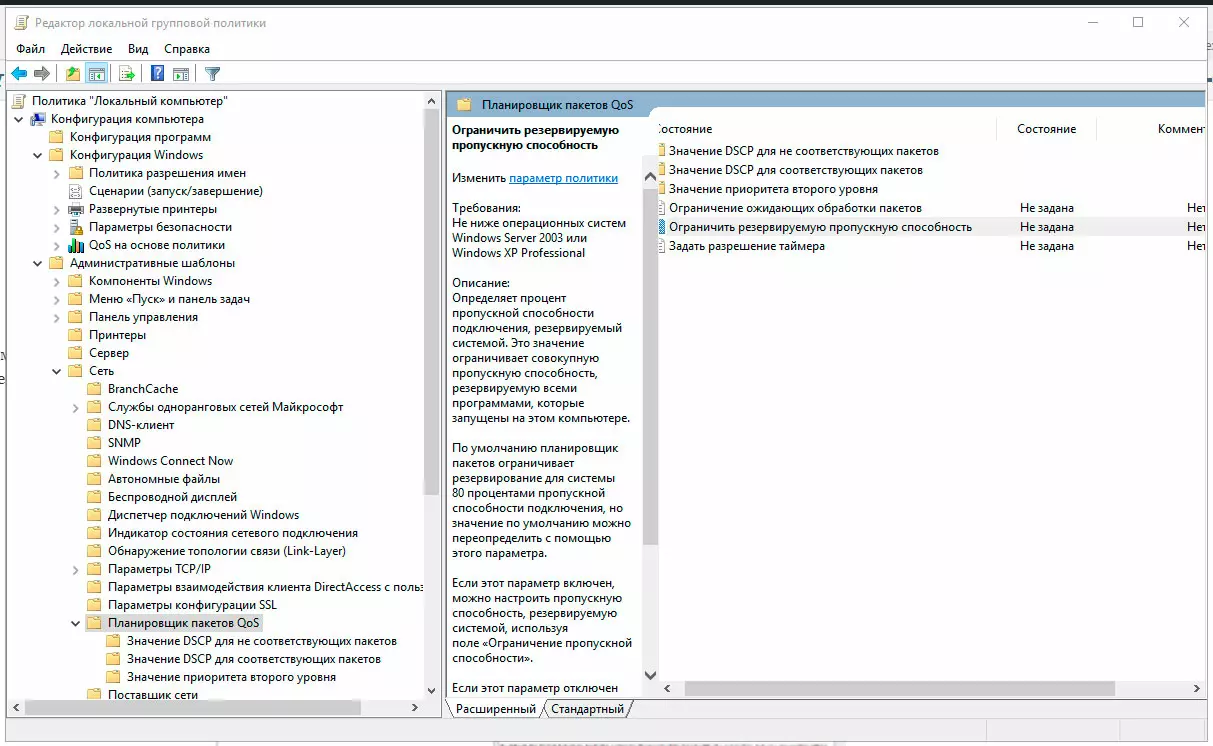Image resolution: width=1213 pixels, height=746 pixels.
Task: Click the Export list toolbar icon
Action: (x=127, y=73)
